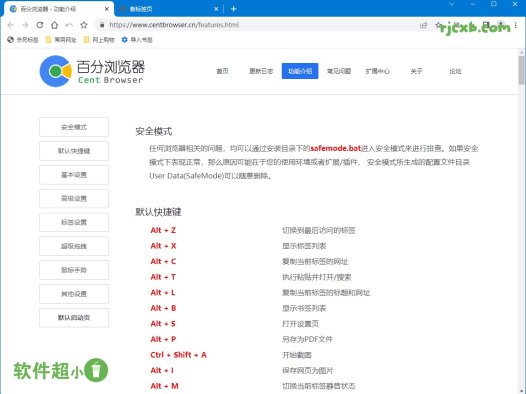The height and width of the screenshot is (394, 526).
Task: Click the 默认快捷键 section heading
Action: tap(158, 212)
